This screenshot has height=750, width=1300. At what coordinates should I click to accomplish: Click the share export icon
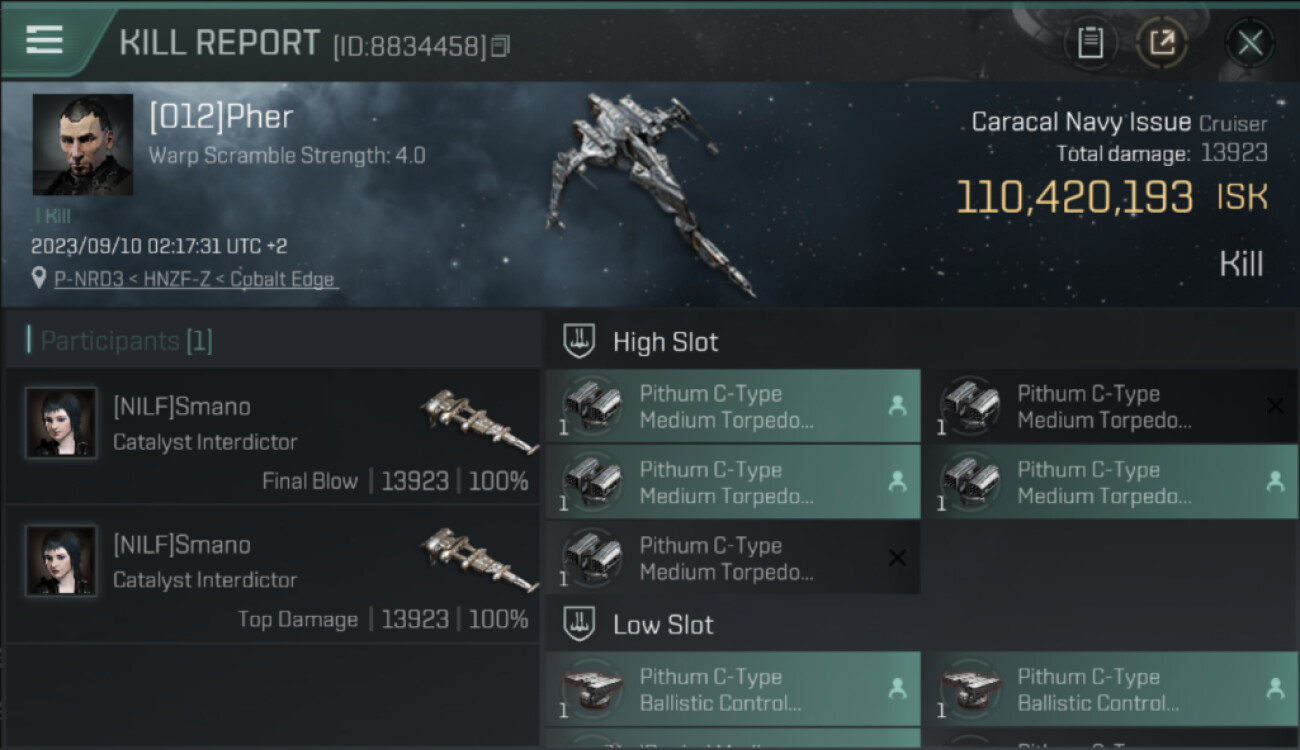coord(1162,43)
